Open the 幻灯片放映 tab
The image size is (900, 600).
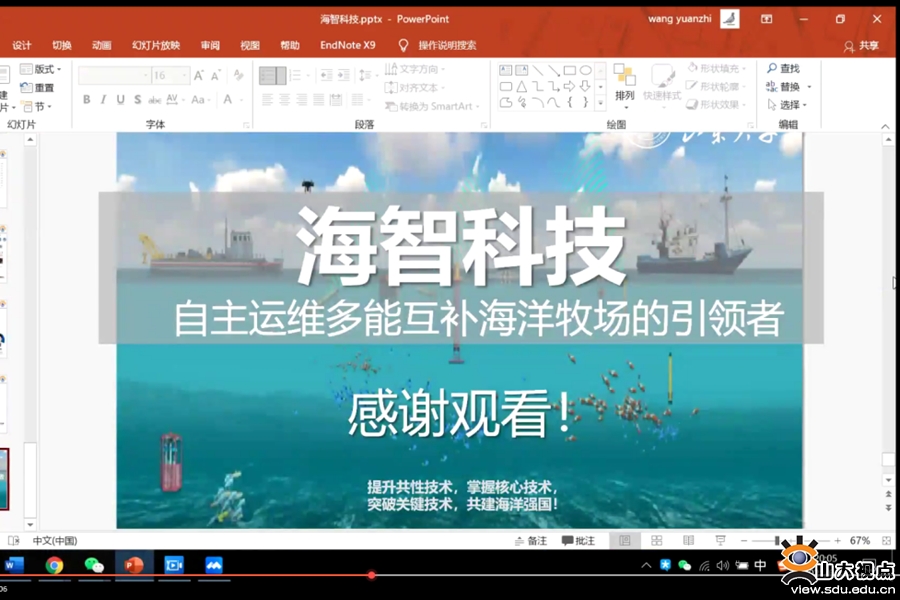[x=156, y=45]
